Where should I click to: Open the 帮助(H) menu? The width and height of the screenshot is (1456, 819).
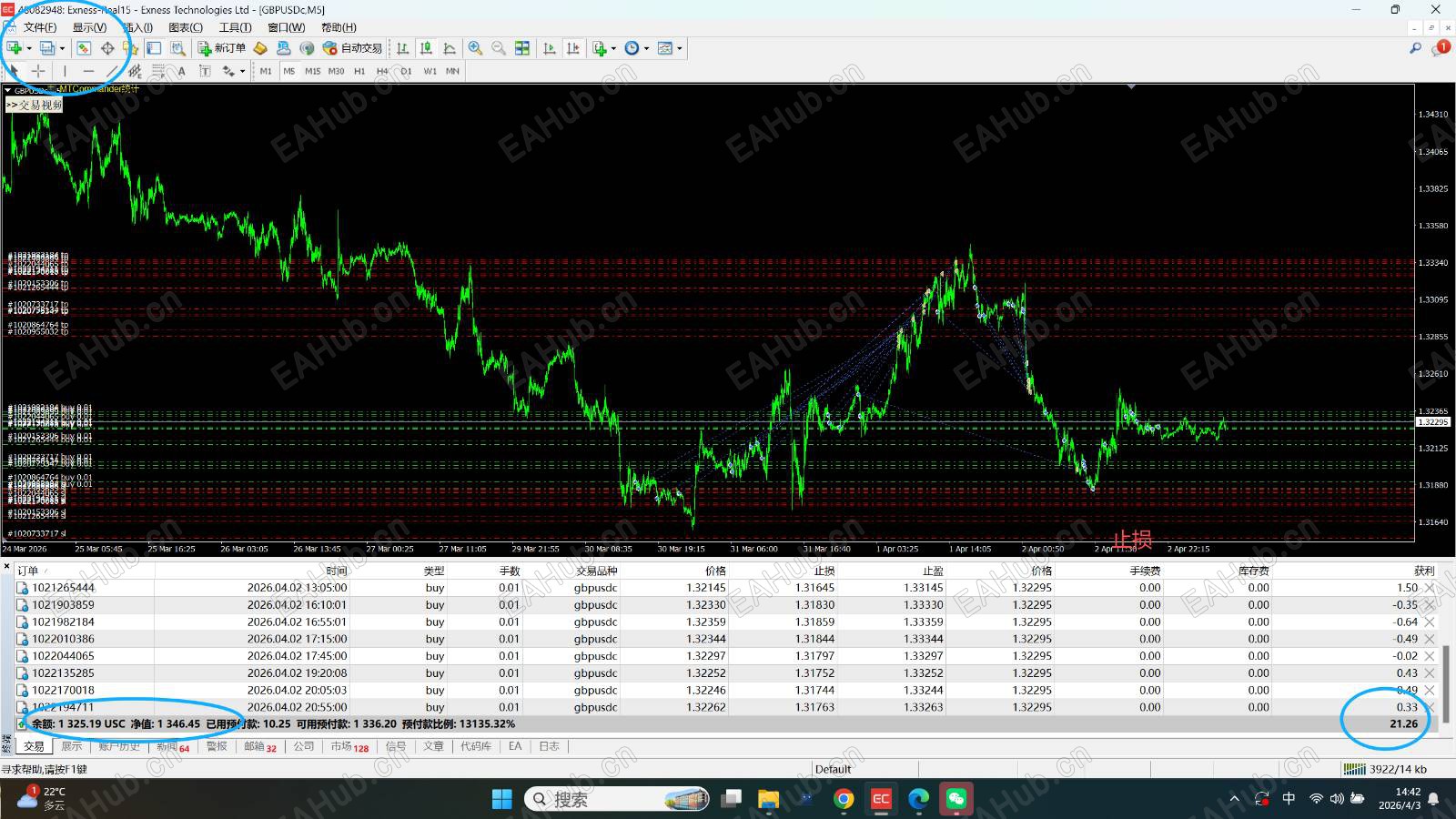coord(339,27)
